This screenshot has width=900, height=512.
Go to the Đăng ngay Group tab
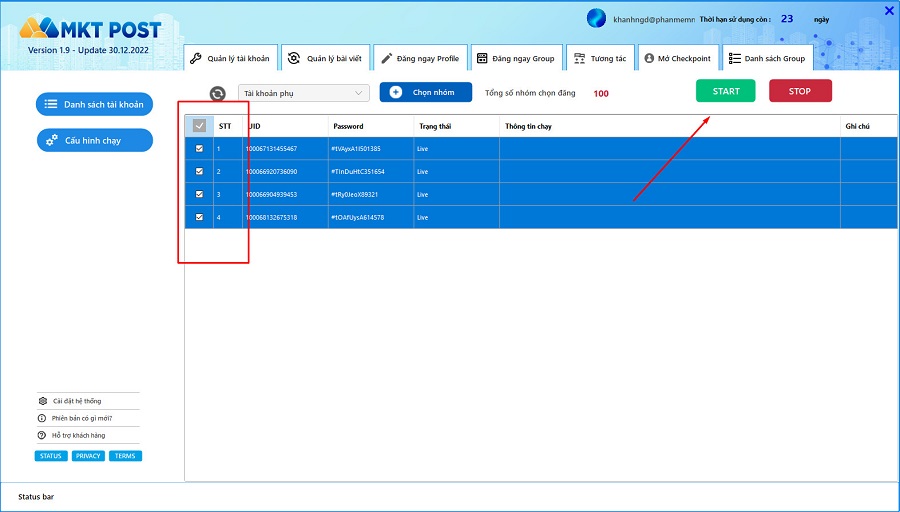(x=516, y=58)
